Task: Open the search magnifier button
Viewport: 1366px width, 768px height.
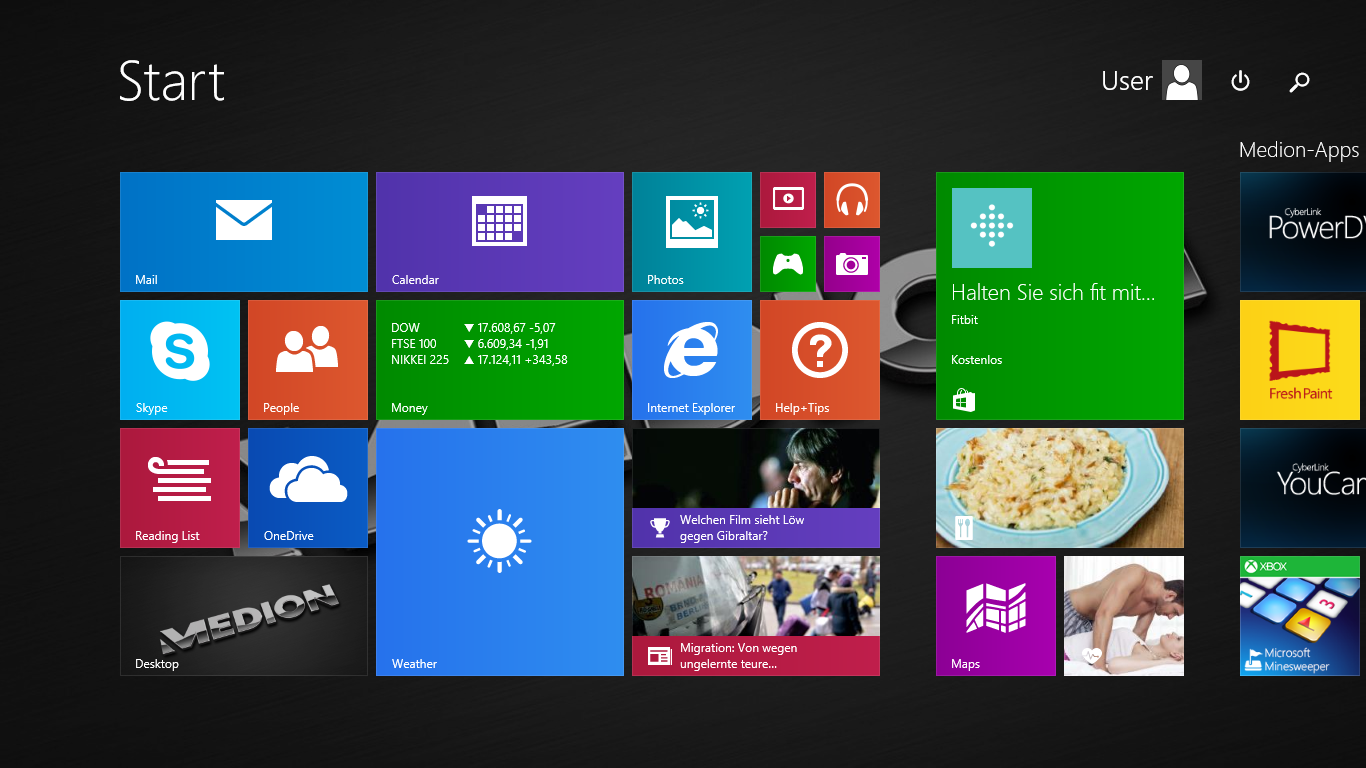Action: [1299, 82]
